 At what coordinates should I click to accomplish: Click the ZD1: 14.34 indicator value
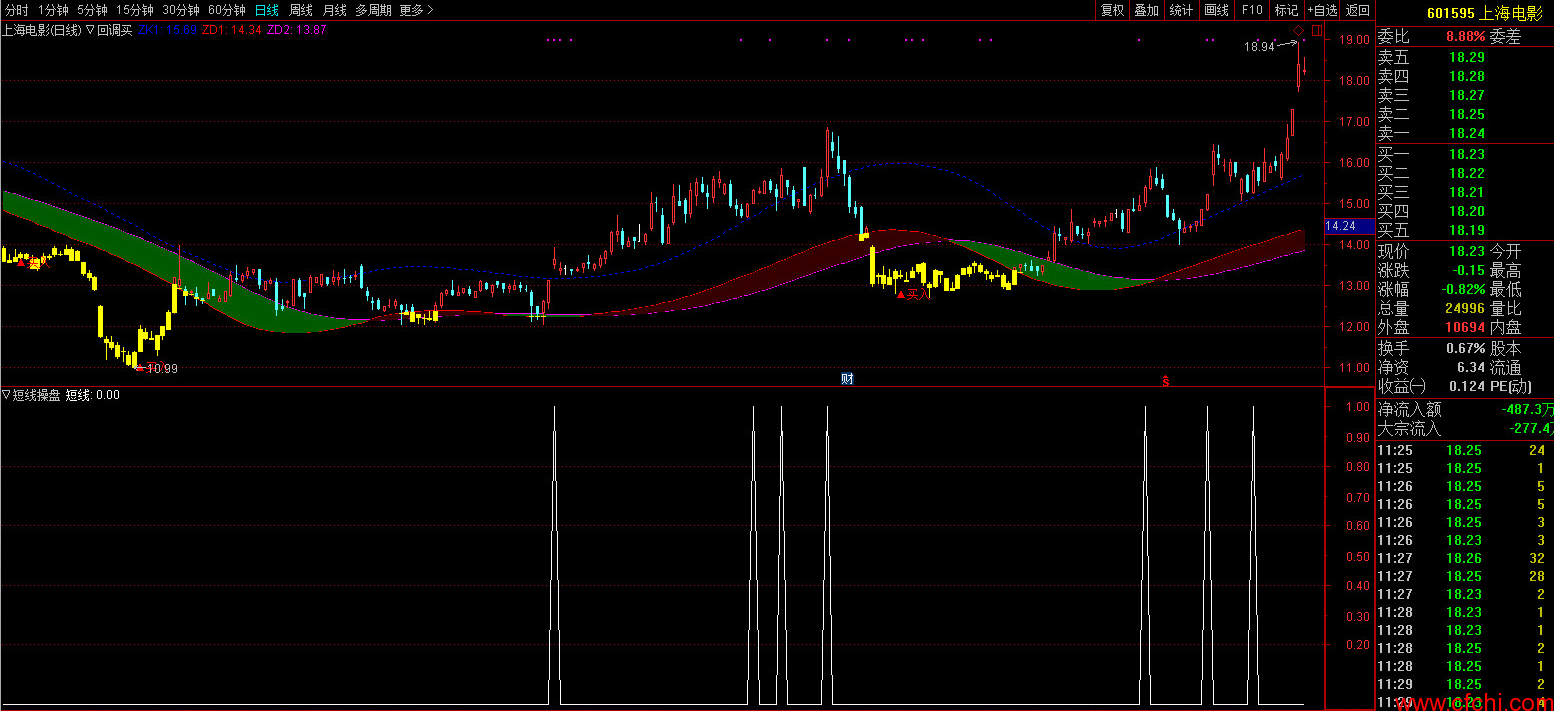click(x=231, y=30)
